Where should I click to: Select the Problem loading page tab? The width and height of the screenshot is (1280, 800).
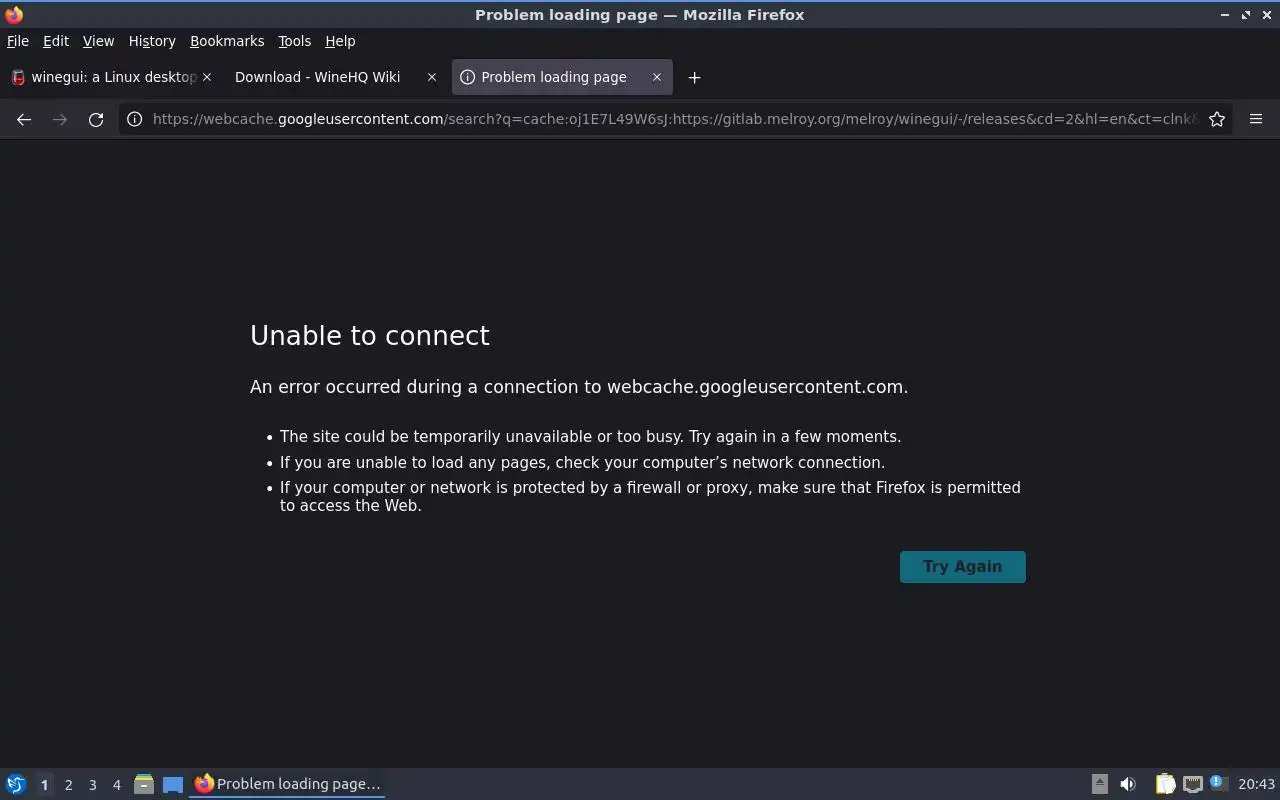pos(562,77)
